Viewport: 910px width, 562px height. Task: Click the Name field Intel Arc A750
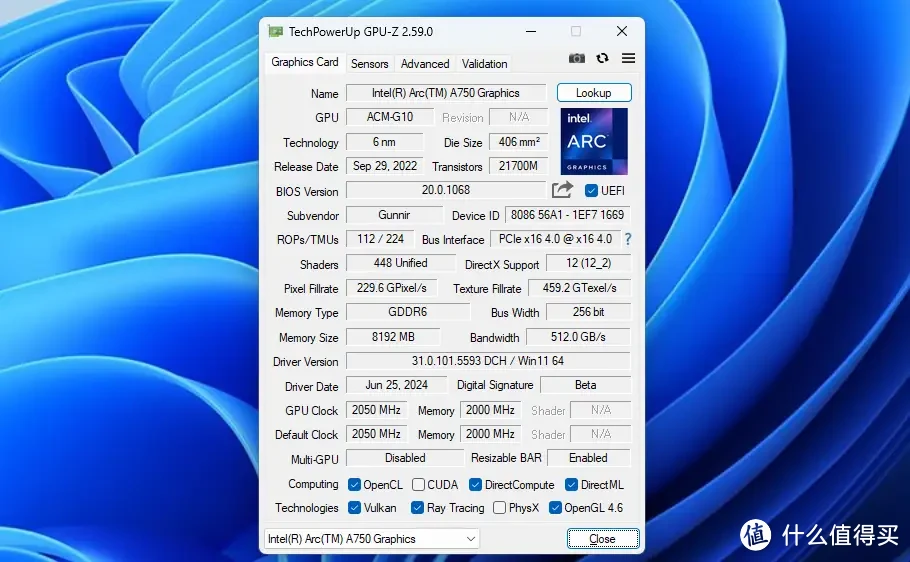click(x=446, y=93)
